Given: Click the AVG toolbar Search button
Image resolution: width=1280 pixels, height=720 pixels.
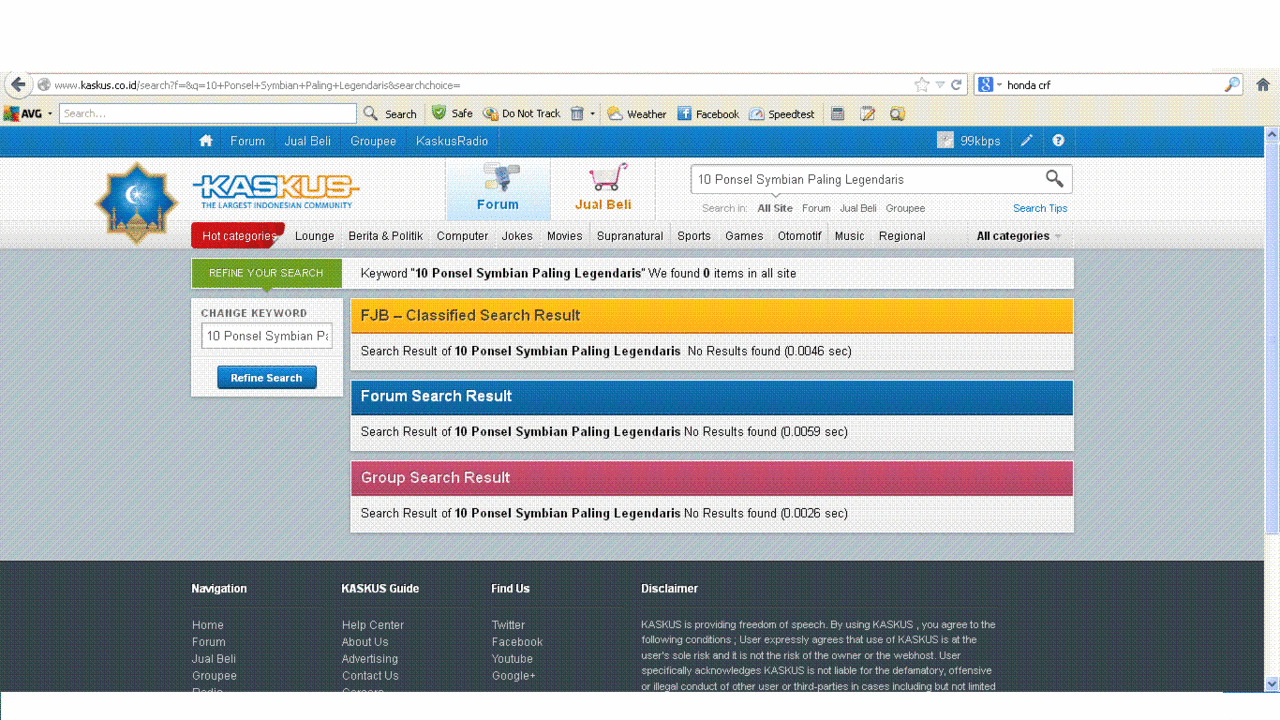Looking at the screenshot, I should coord(390,114).
